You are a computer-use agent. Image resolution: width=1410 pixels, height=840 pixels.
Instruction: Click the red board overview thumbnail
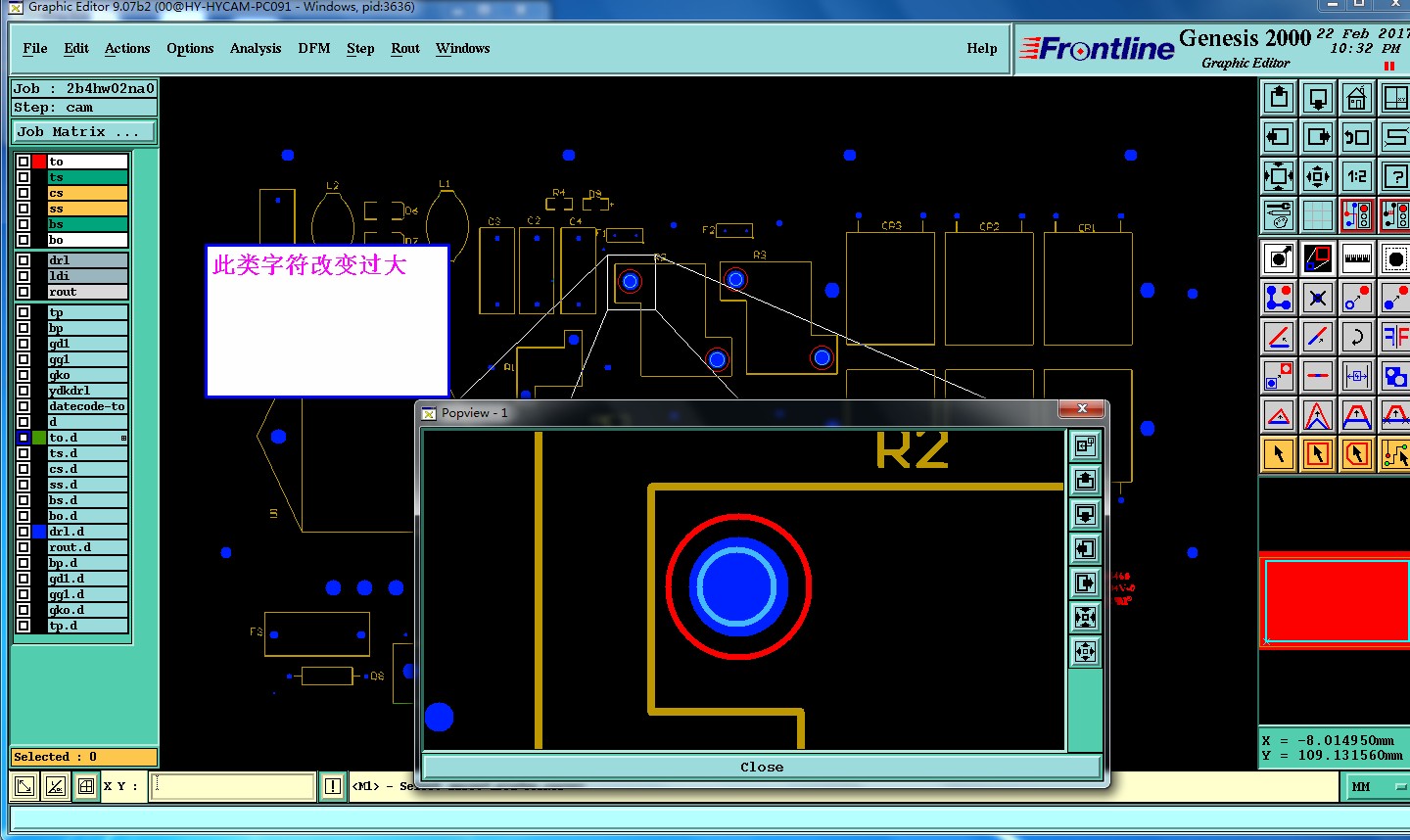pyautogui.click(x=1334, y=599)
